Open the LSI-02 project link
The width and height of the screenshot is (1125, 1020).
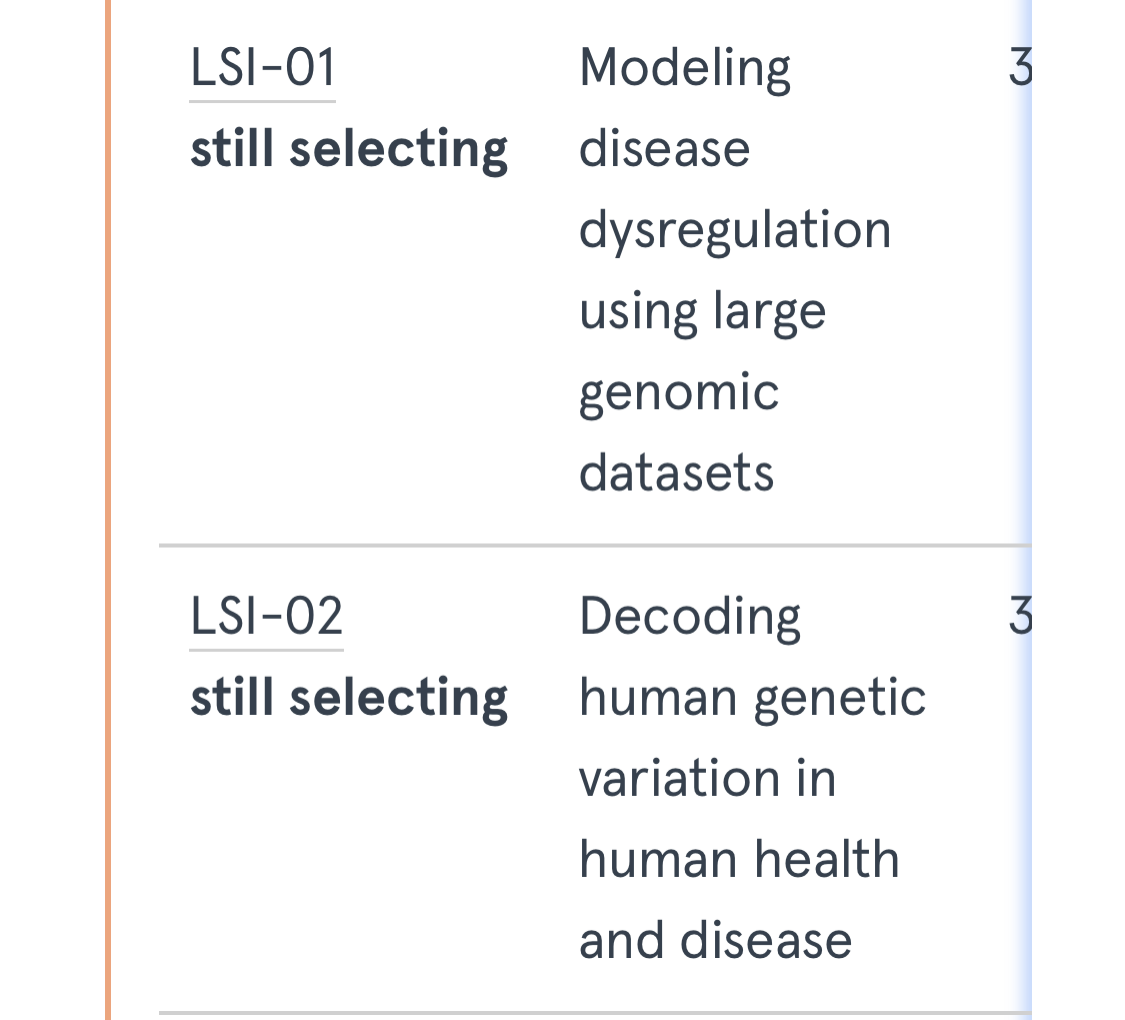coord(266,617)
